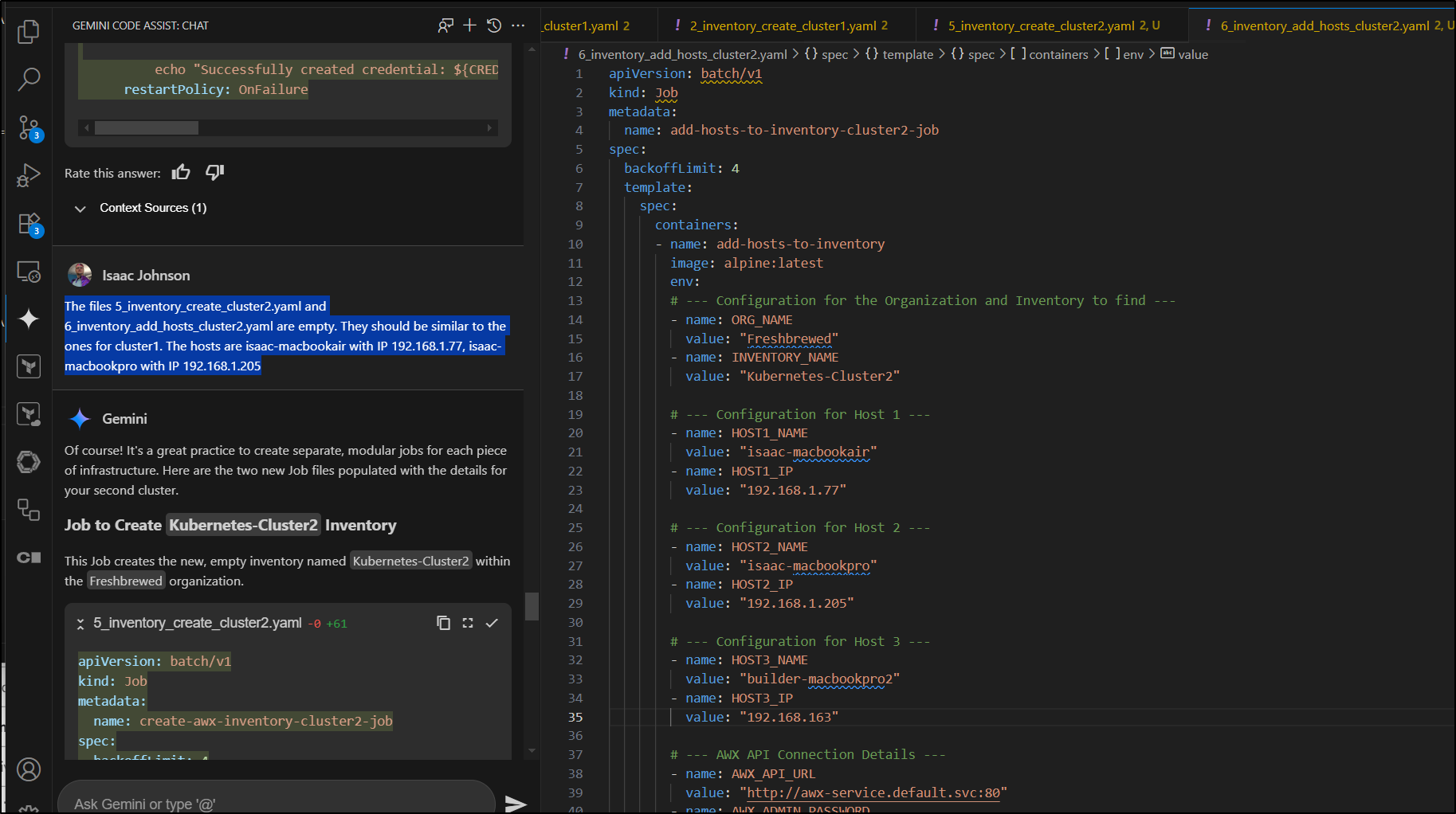Click the code block horizontal scrollbar thumb
Screen dimensions: 1456x814
click(x=147, y=127)
